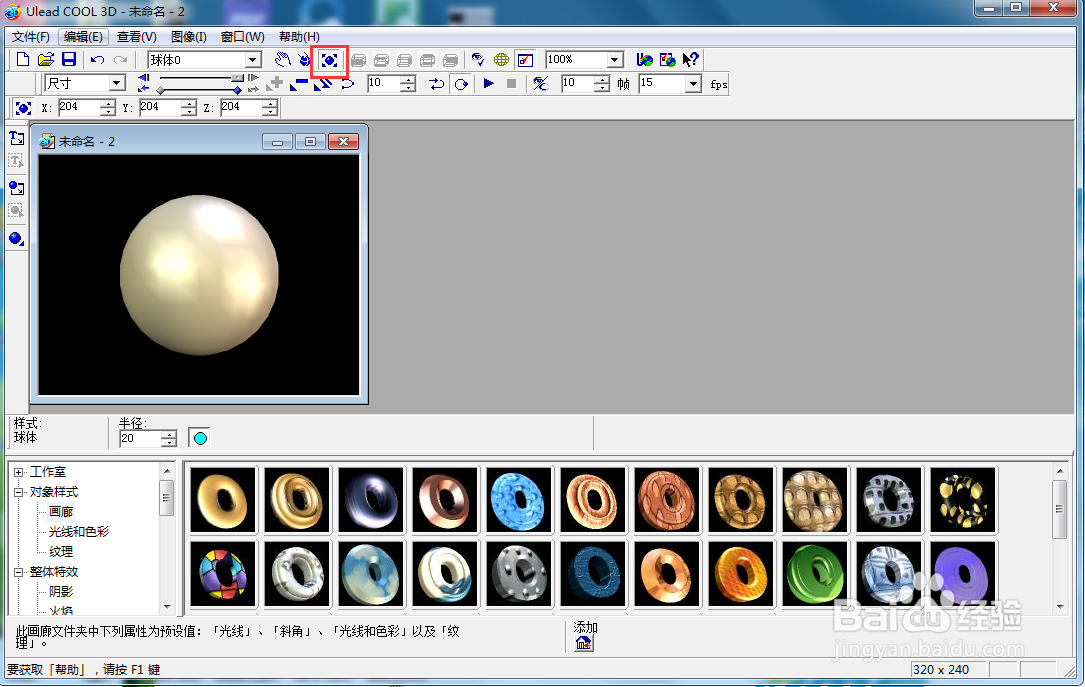
Task: Click the reverse keyframes icon
Action: 322,84
